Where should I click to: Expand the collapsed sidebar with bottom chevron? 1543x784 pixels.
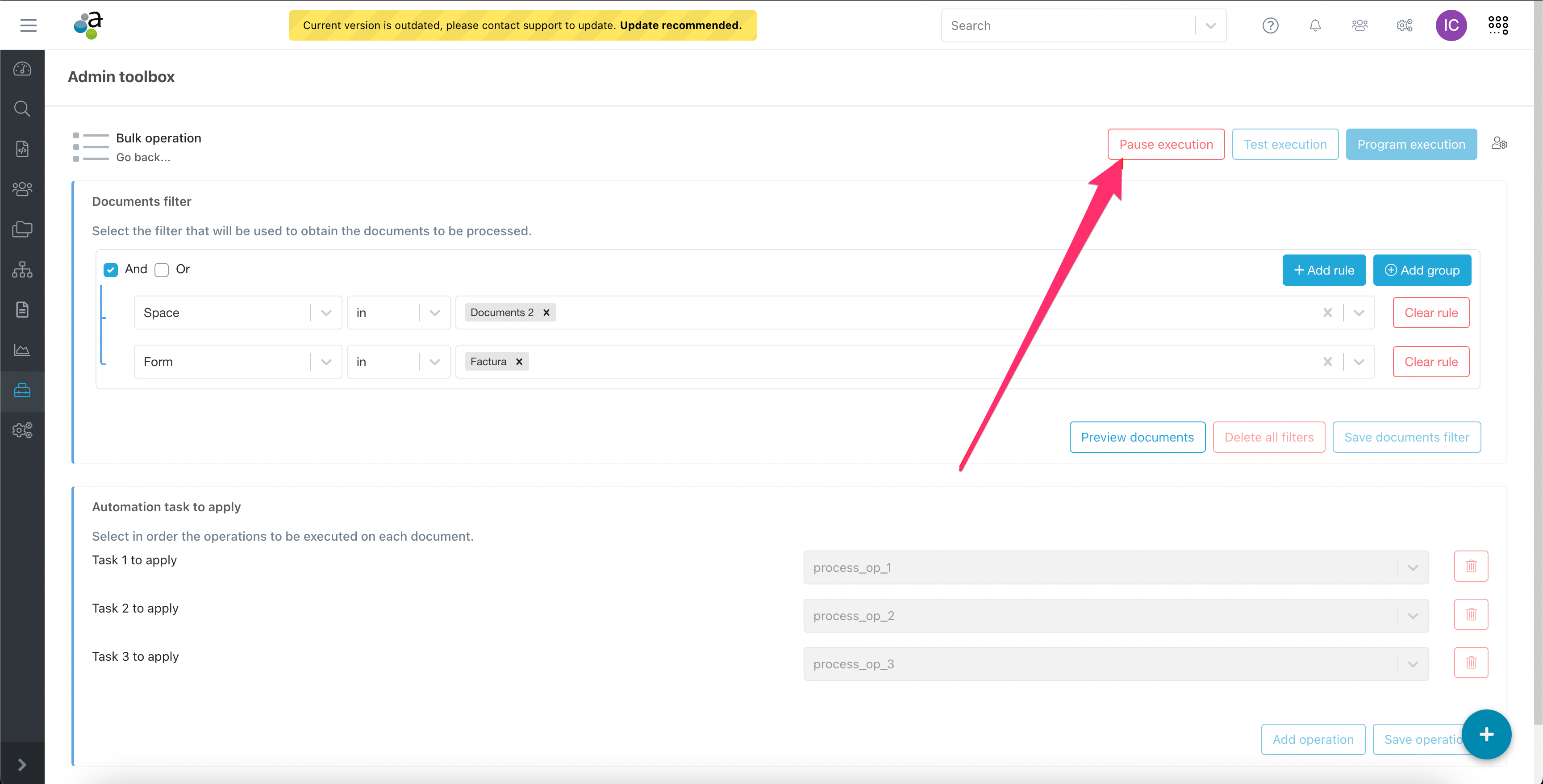click(22, 764)
